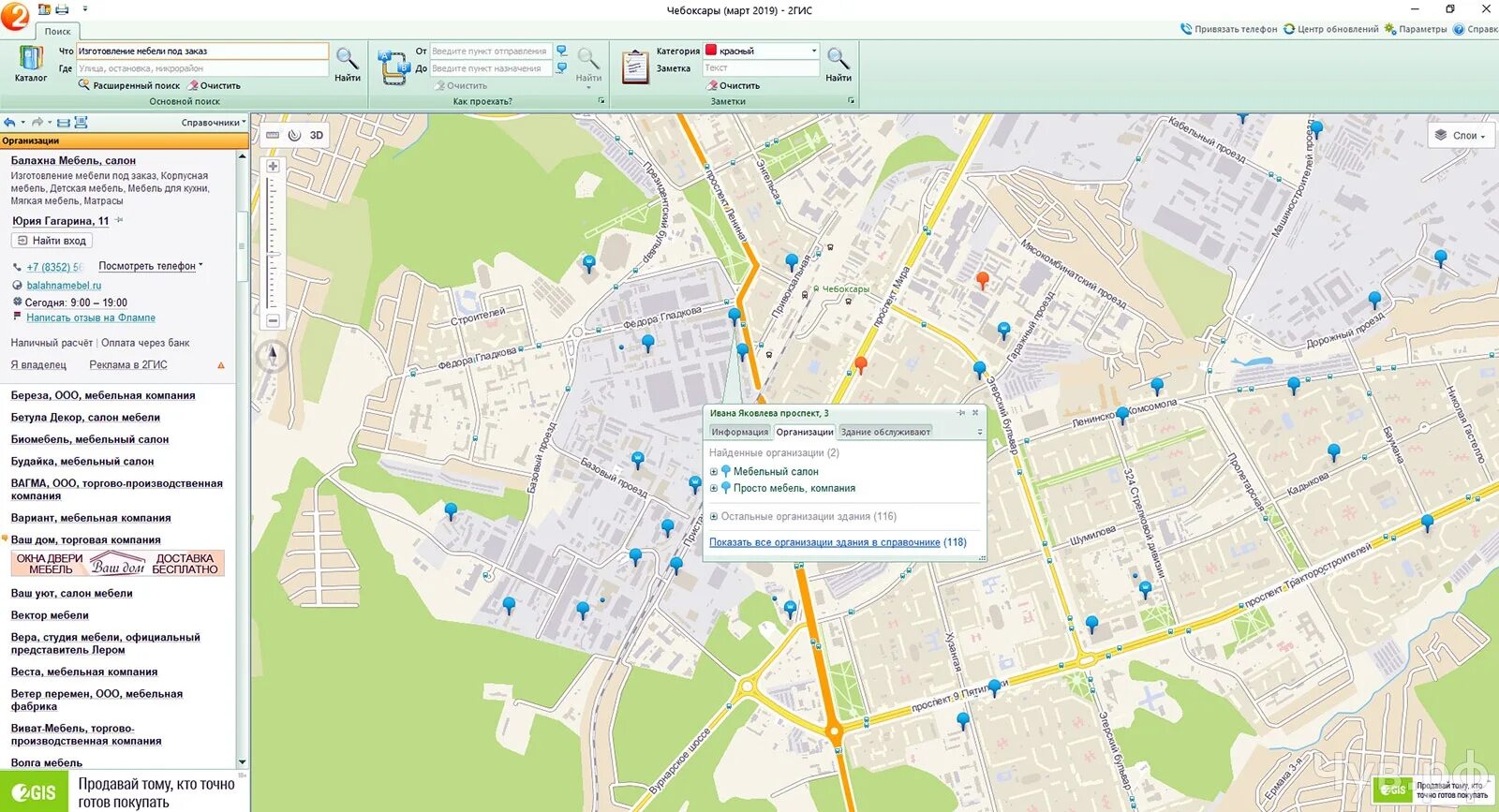This screenshot has height=812, width=1499.
Task: Expand the Как проехать group launcher
Action: click(x=601, y=101)
